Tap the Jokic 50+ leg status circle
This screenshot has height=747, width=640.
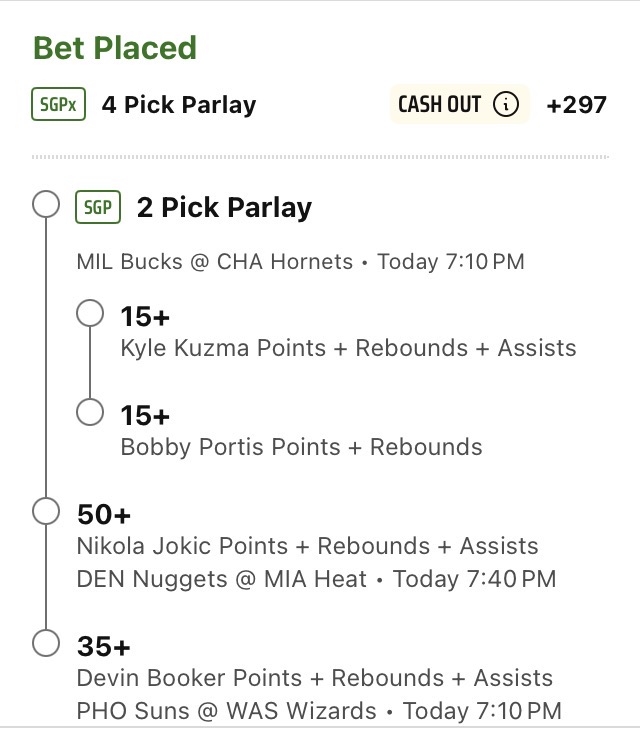tap(46, 511)
